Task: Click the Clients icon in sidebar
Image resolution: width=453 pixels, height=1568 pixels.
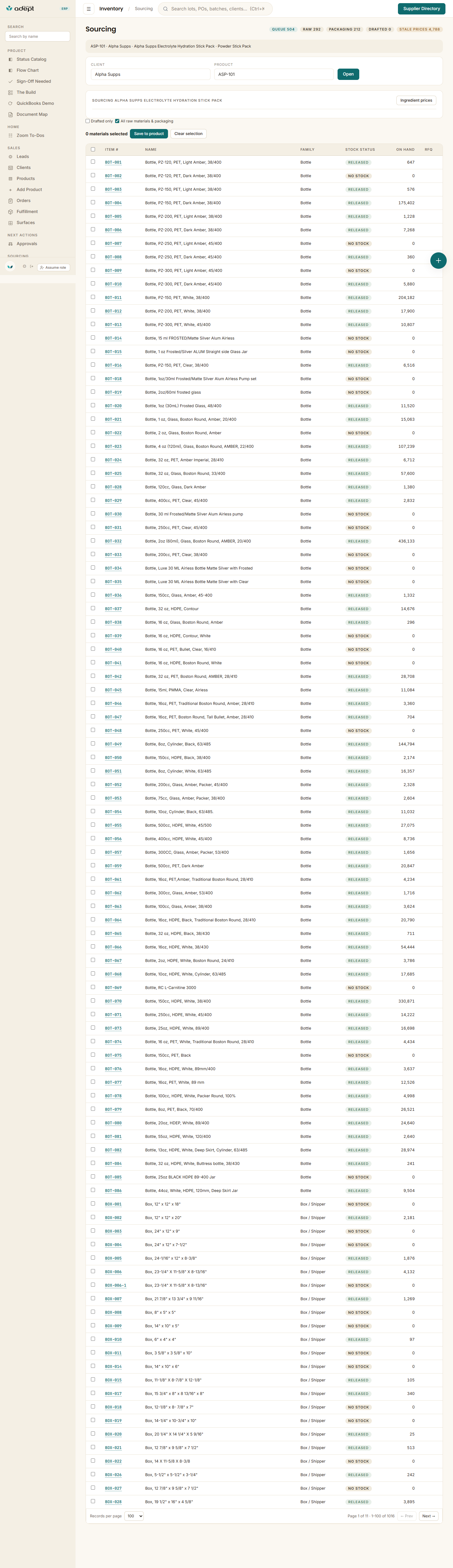Action: (10, 167)
